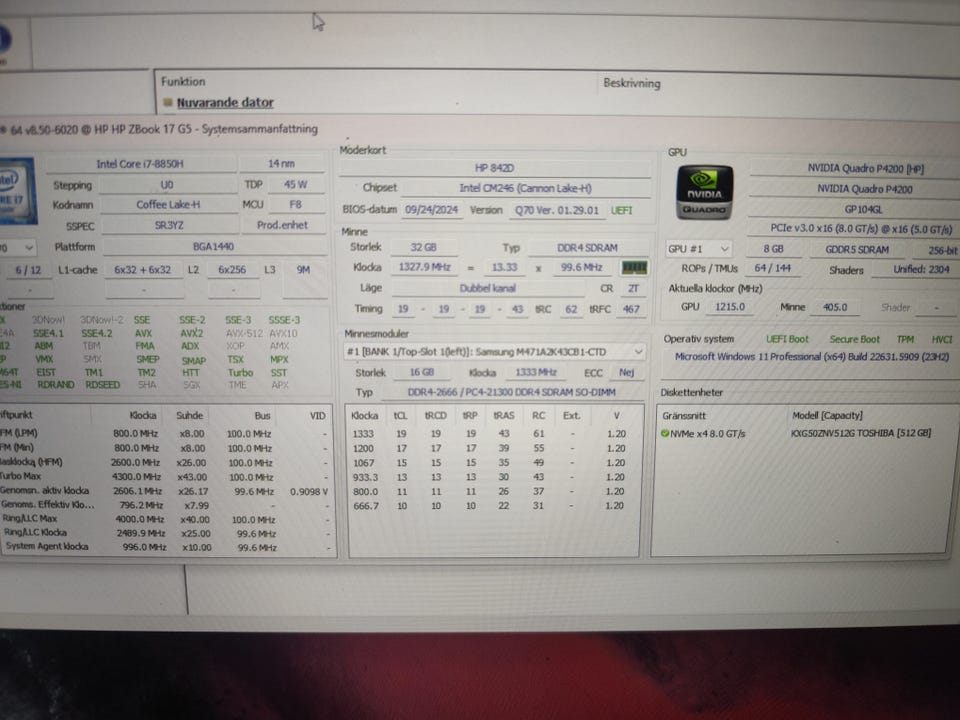Click the 0.9098 V VID value
This screenshot has height=720, width=960.
309,492
